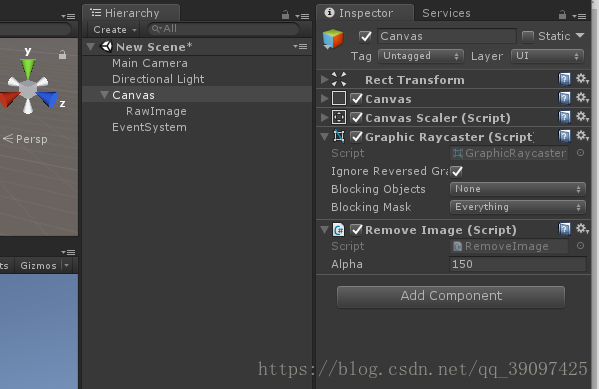The width and height of the screenshot is (599, 389).
Task: Click the Alpha value field
Action: 518,264
